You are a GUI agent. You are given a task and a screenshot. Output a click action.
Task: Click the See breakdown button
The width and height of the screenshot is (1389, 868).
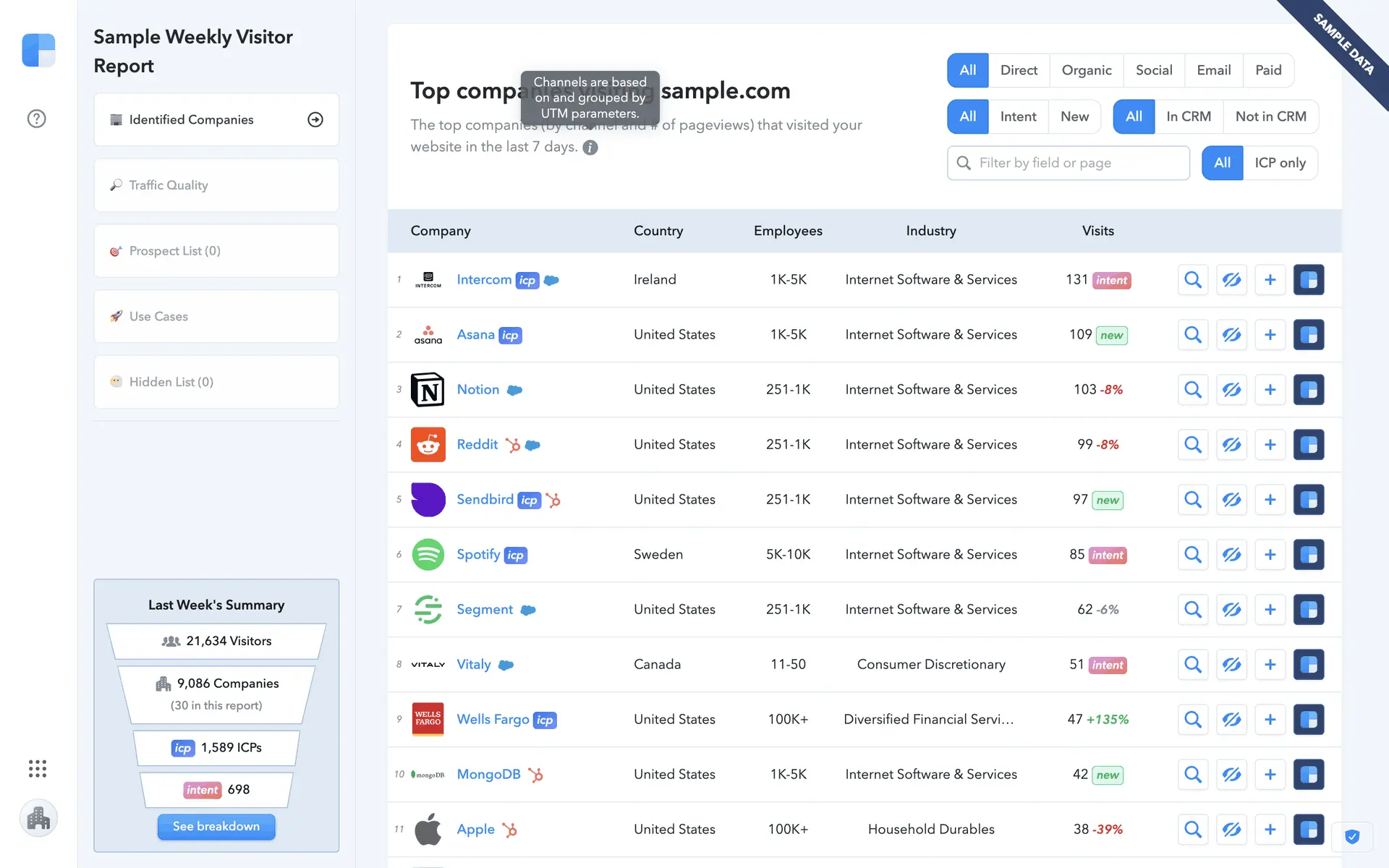pos(216,826)
